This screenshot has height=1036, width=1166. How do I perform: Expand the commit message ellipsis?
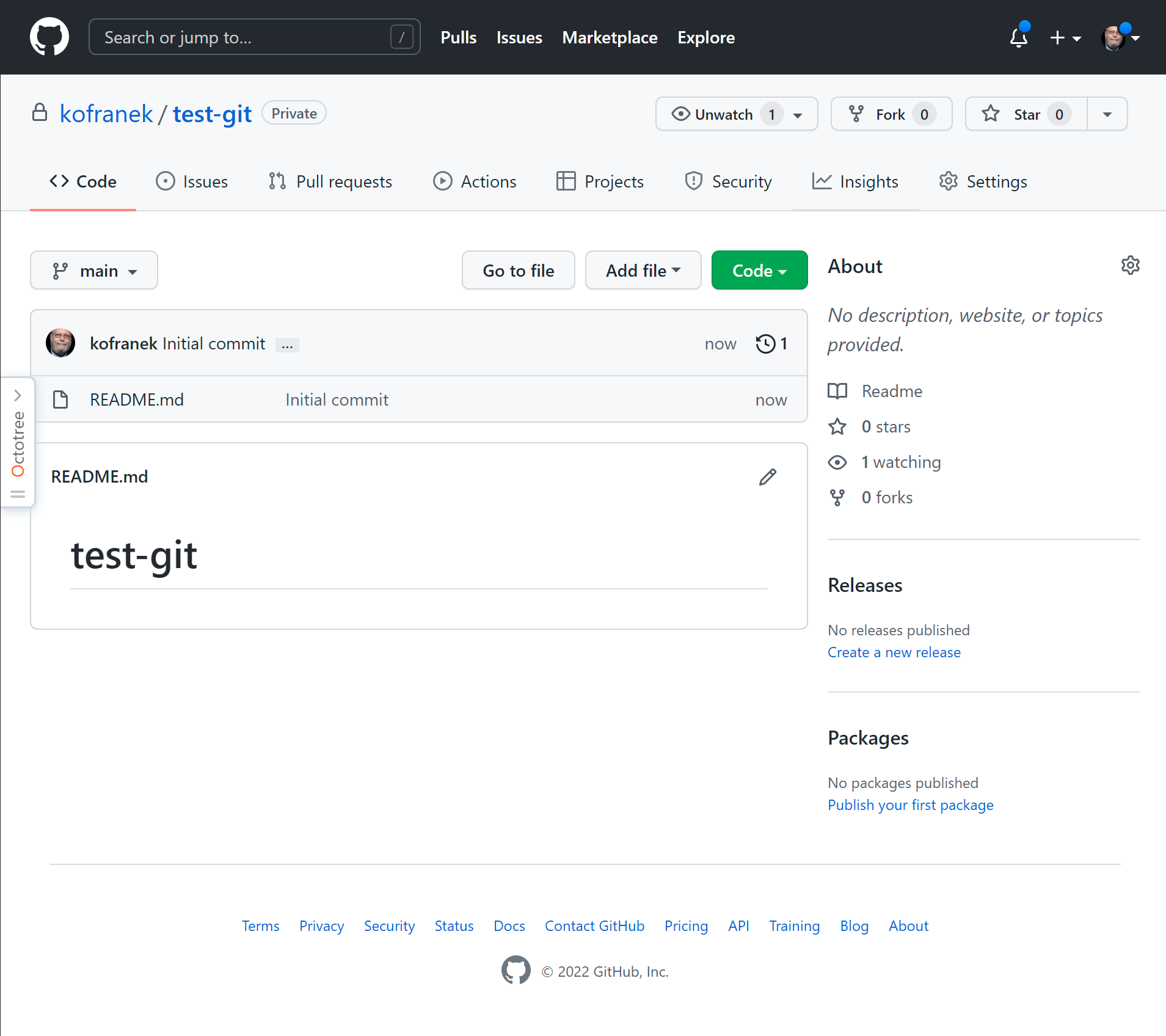(287, 345)
